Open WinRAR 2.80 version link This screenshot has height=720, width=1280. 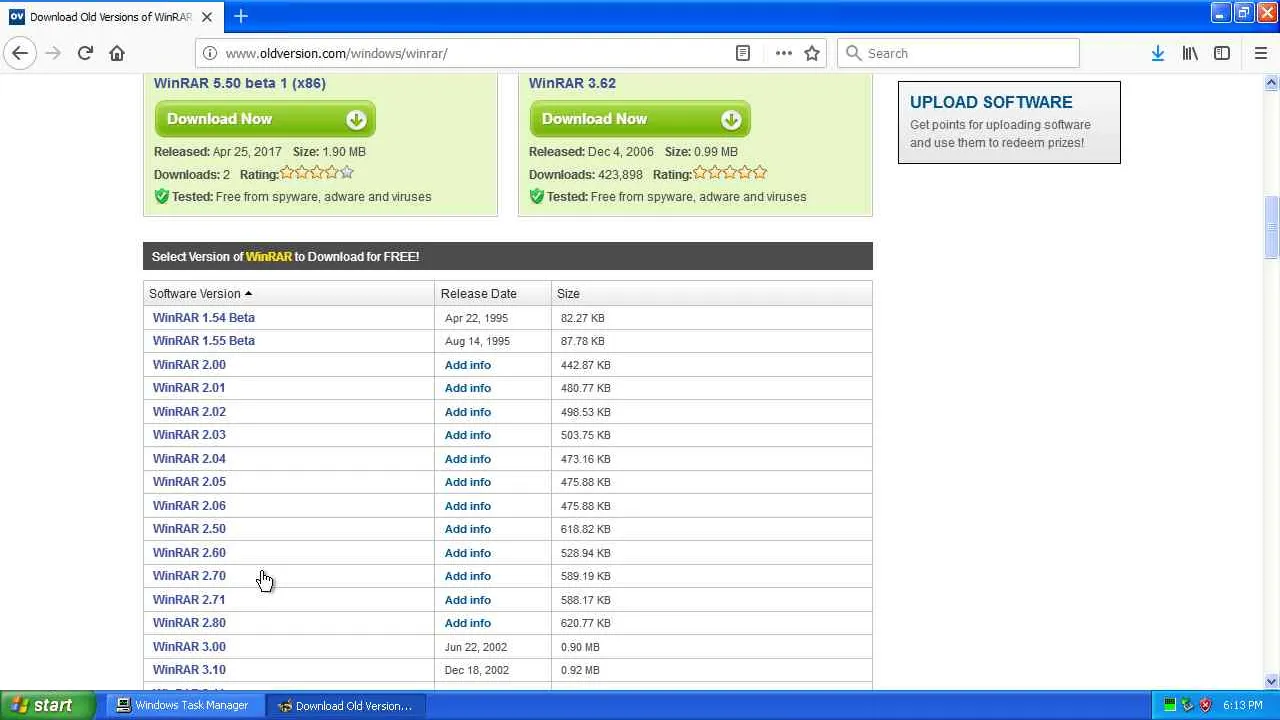pos(189,623)
